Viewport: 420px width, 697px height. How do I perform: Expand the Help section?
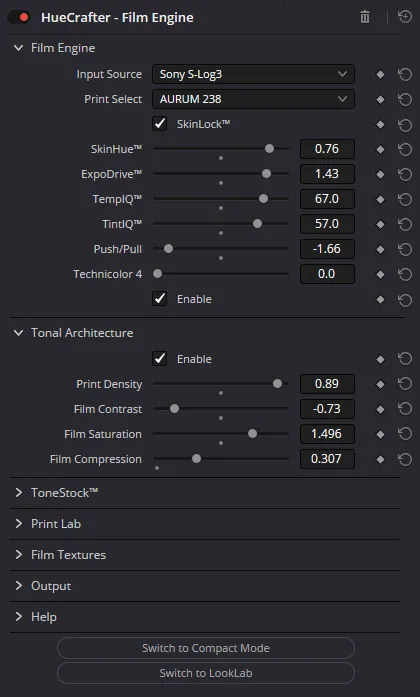point(19,617)
